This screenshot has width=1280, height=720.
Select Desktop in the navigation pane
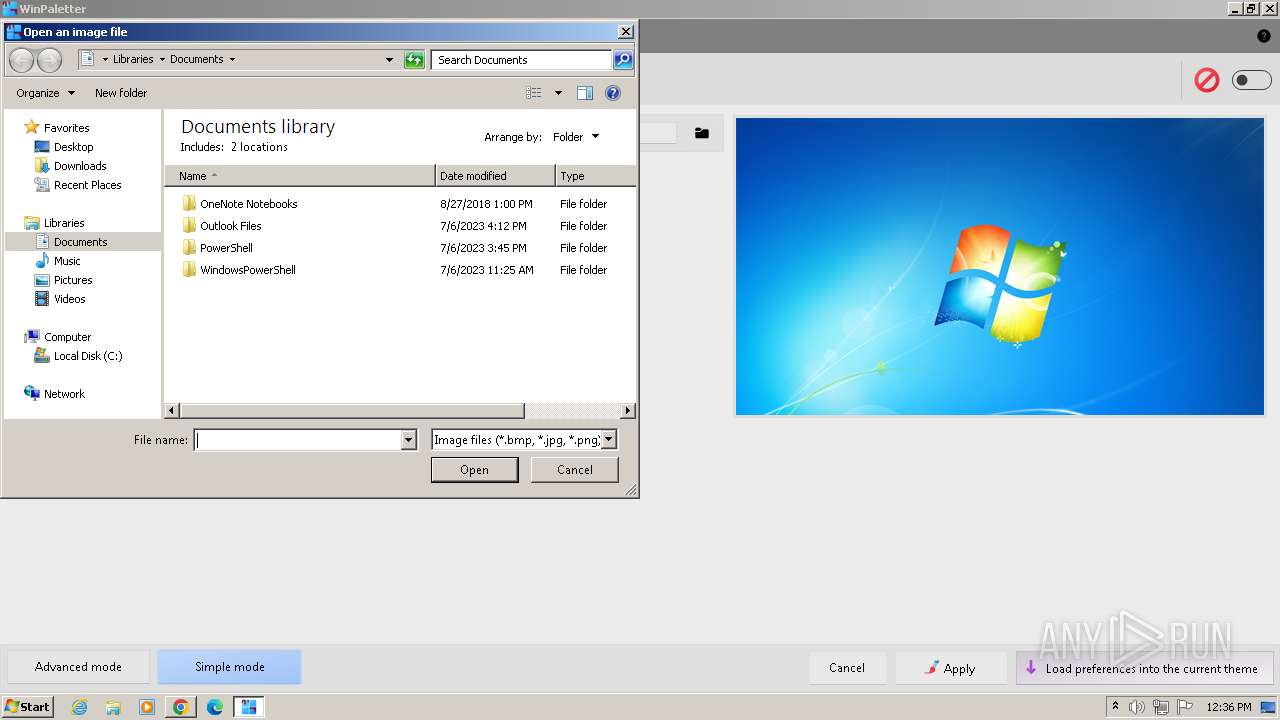(73, 147)
